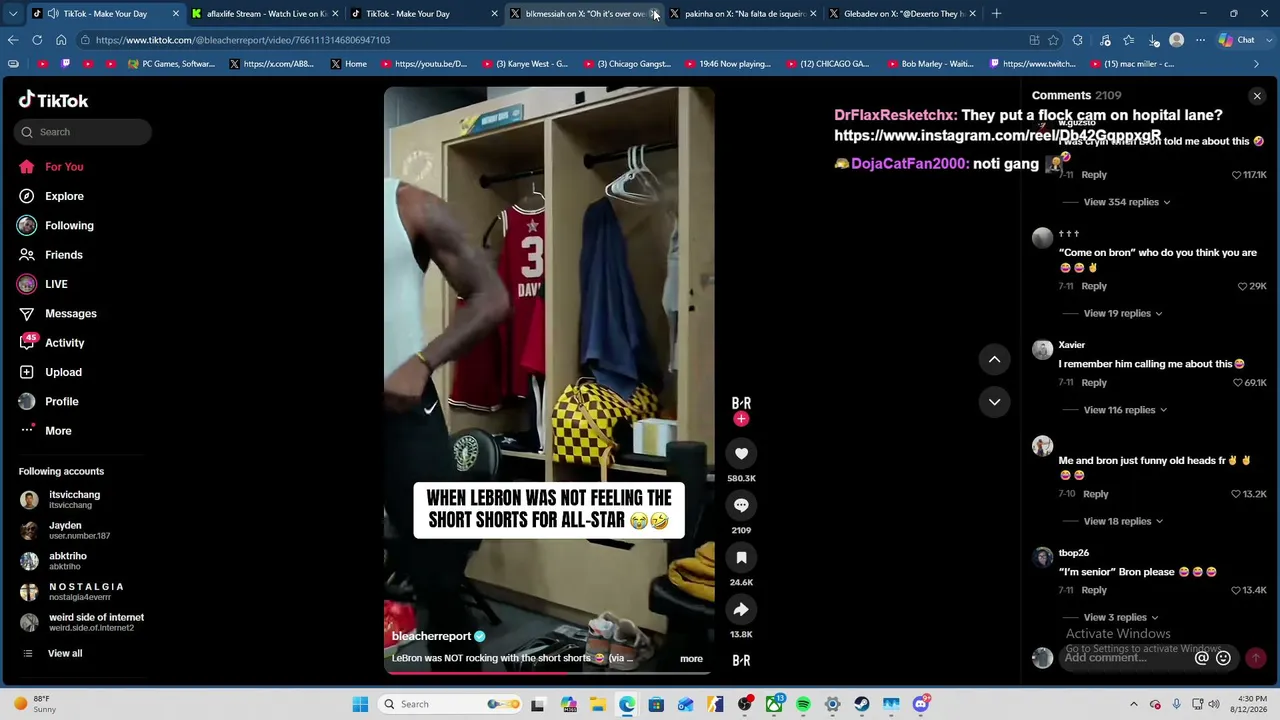The height and width of the screenshot is (720, 1280).
Task: Click the Add comment input field
Action: (x=1126, y=658)
